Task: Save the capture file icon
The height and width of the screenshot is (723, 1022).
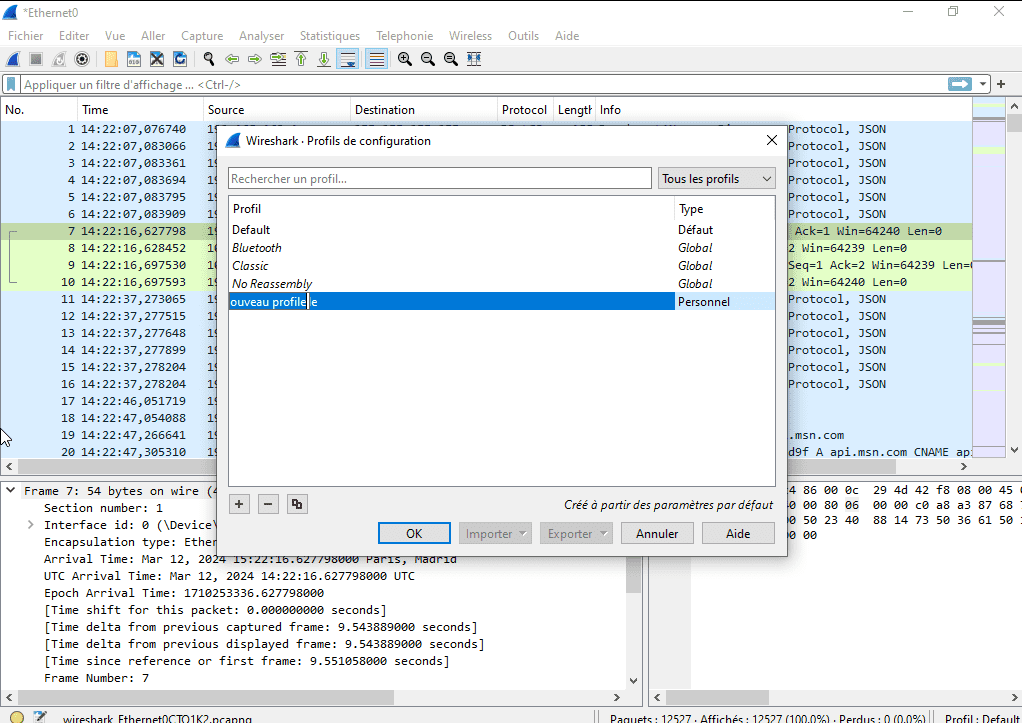Action: coord(134,59)
